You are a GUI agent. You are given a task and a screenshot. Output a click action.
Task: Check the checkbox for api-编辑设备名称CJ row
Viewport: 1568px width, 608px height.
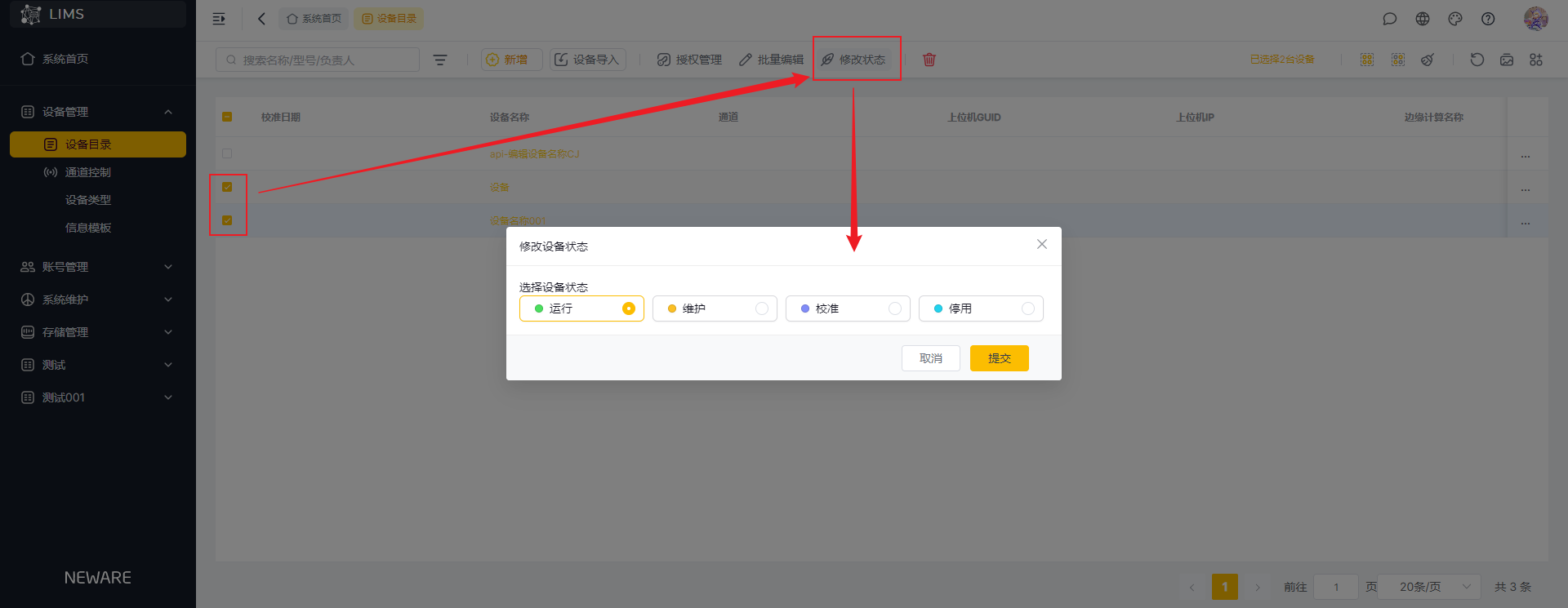tap(227, 153)
